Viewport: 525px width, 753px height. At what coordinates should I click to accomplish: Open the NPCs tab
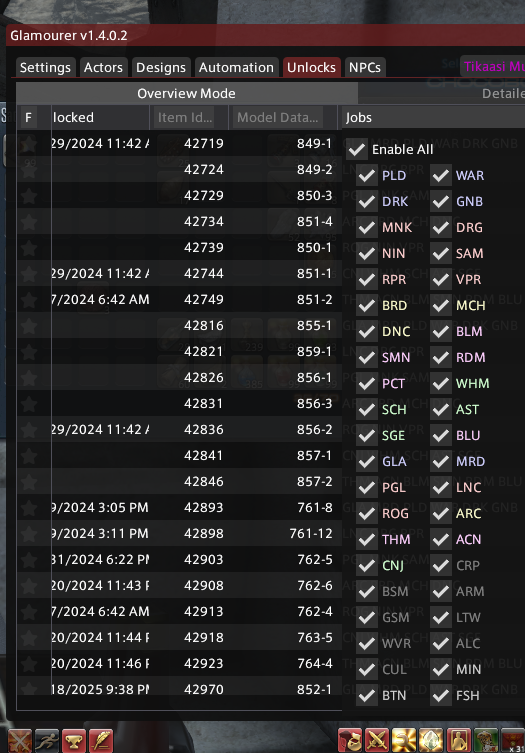(365, 67)
